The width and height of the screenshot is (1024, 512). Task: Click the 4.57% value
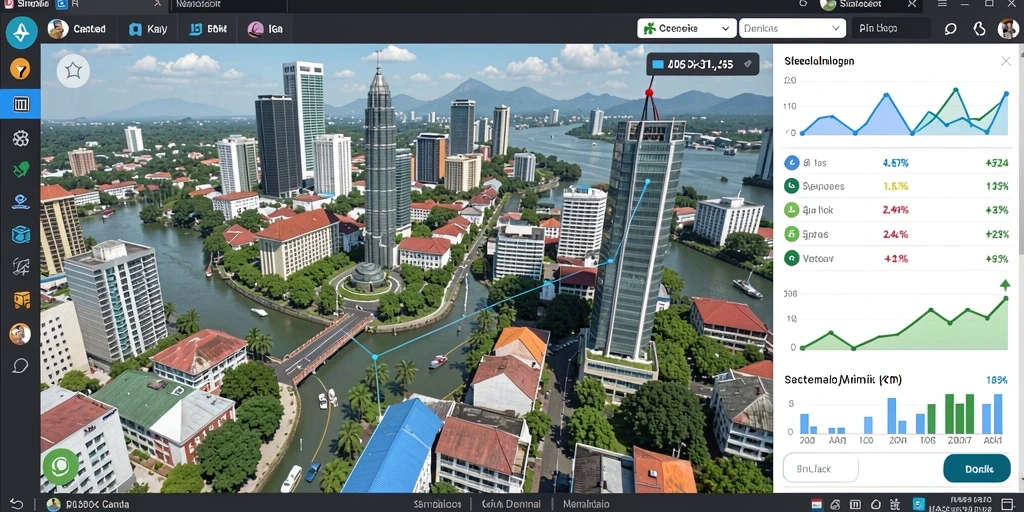[896, 163]
